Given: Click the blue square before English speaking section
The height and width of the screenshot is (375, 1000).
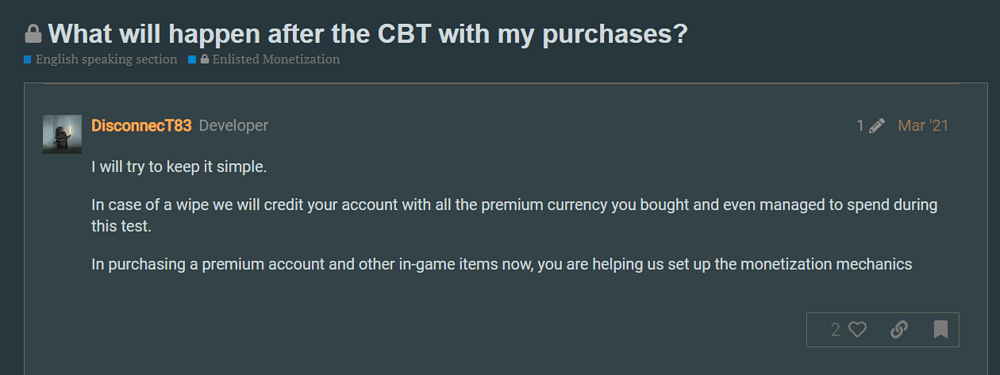Looking at the screenshot, I should click(27, 60).
